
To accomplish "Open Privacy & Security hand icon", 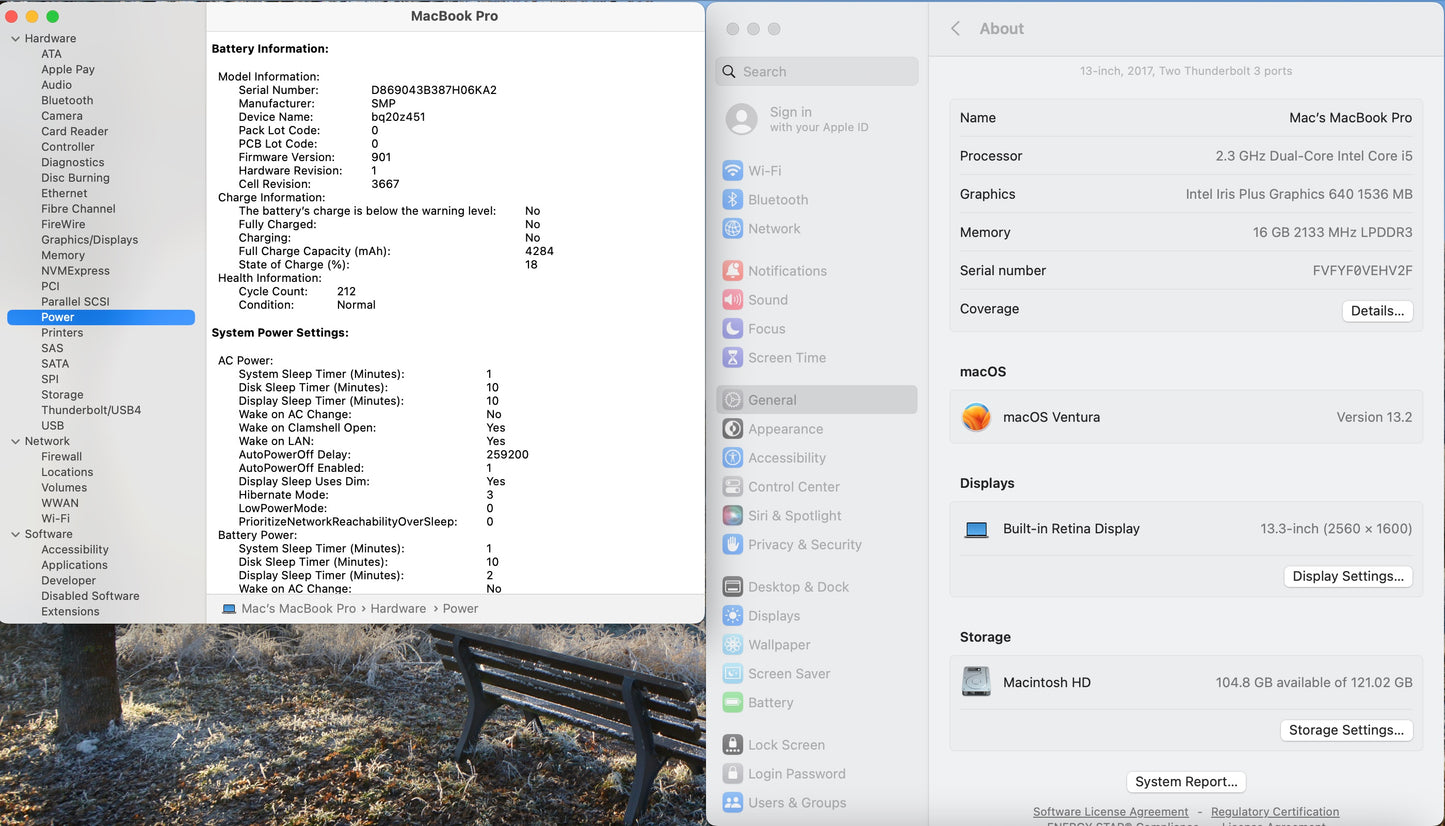I will point(733,545).
